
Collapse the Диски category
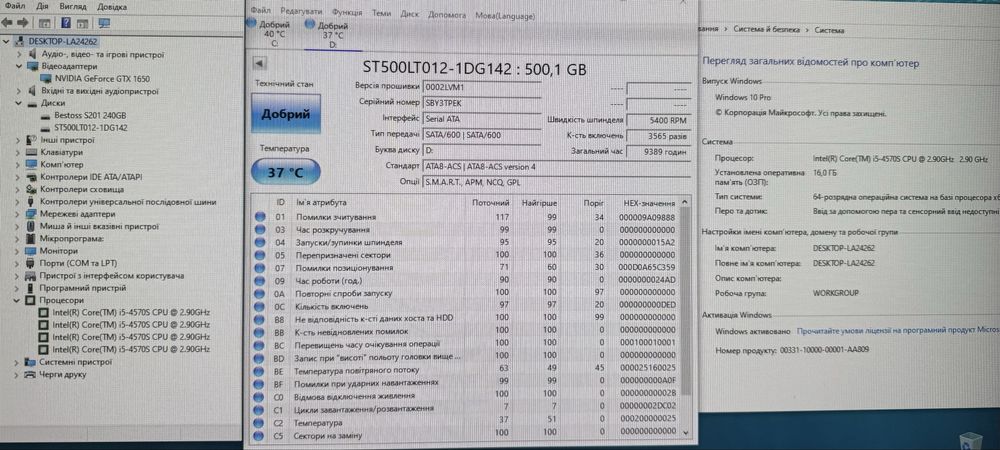(18, 103)
